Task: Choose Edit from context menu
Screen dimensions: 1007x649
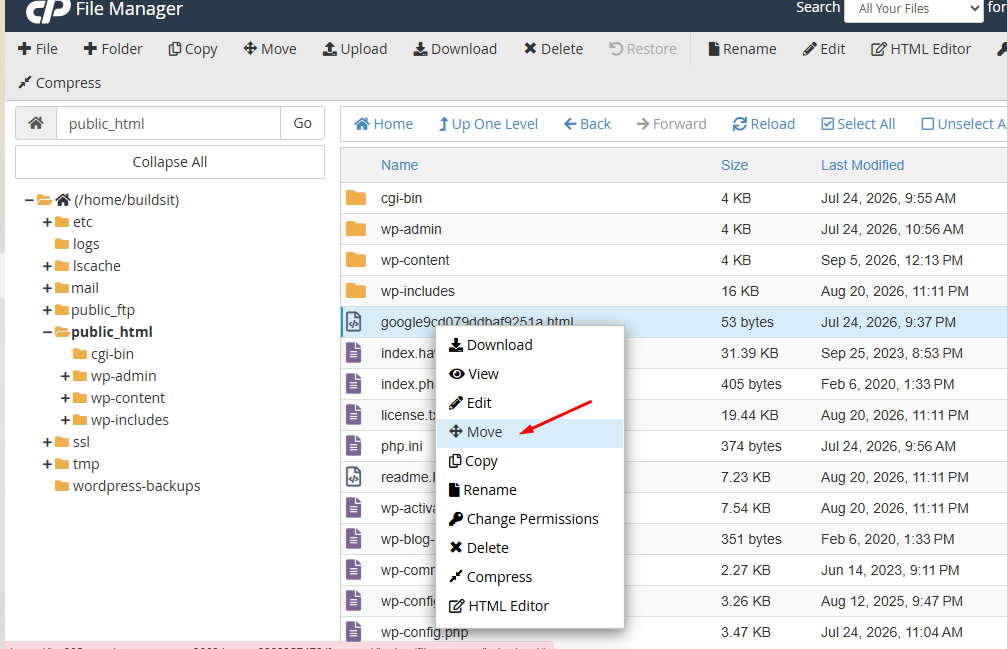Action: [530, 402]
